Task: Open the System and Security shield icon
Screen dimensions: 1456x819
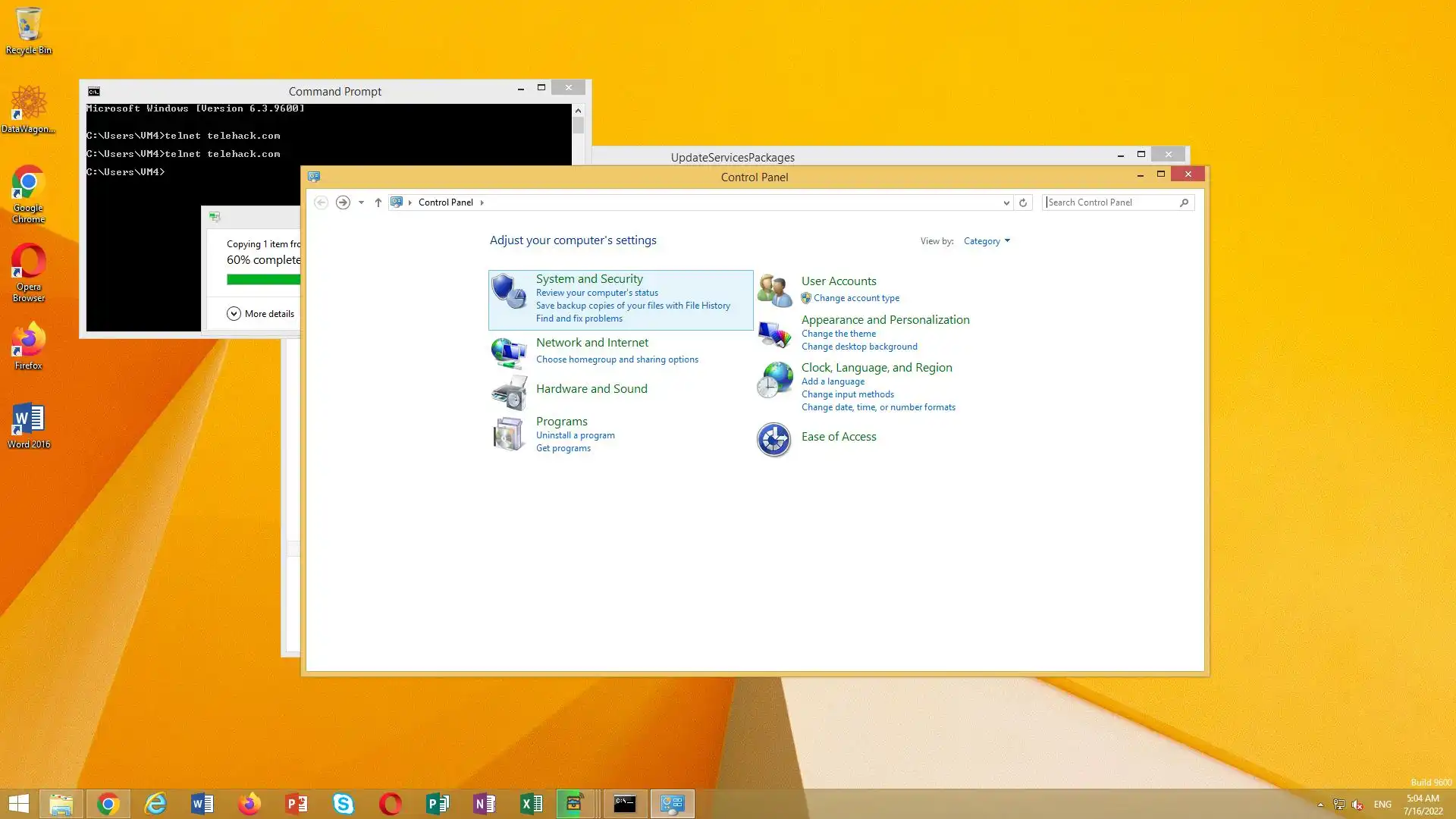Action: [508, 292]
